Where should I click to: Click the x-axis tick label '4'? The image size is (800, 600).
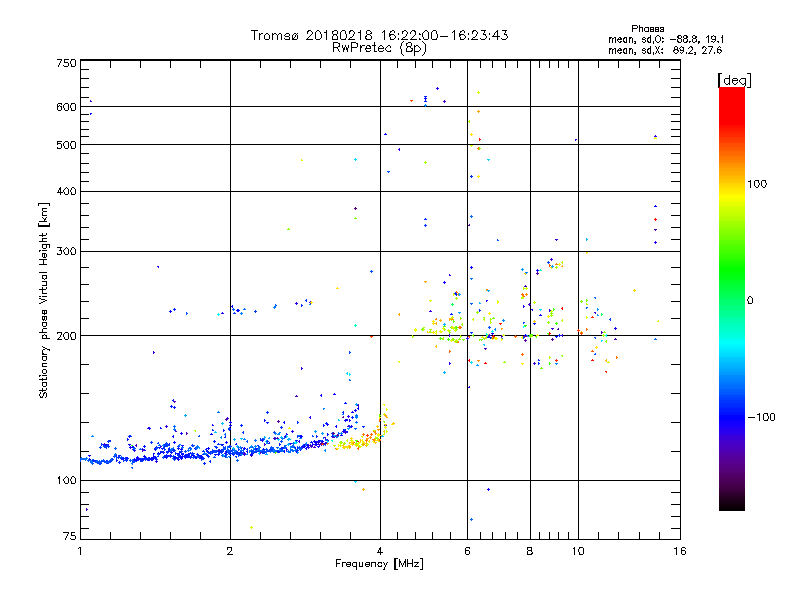click(x=380, y=551)
